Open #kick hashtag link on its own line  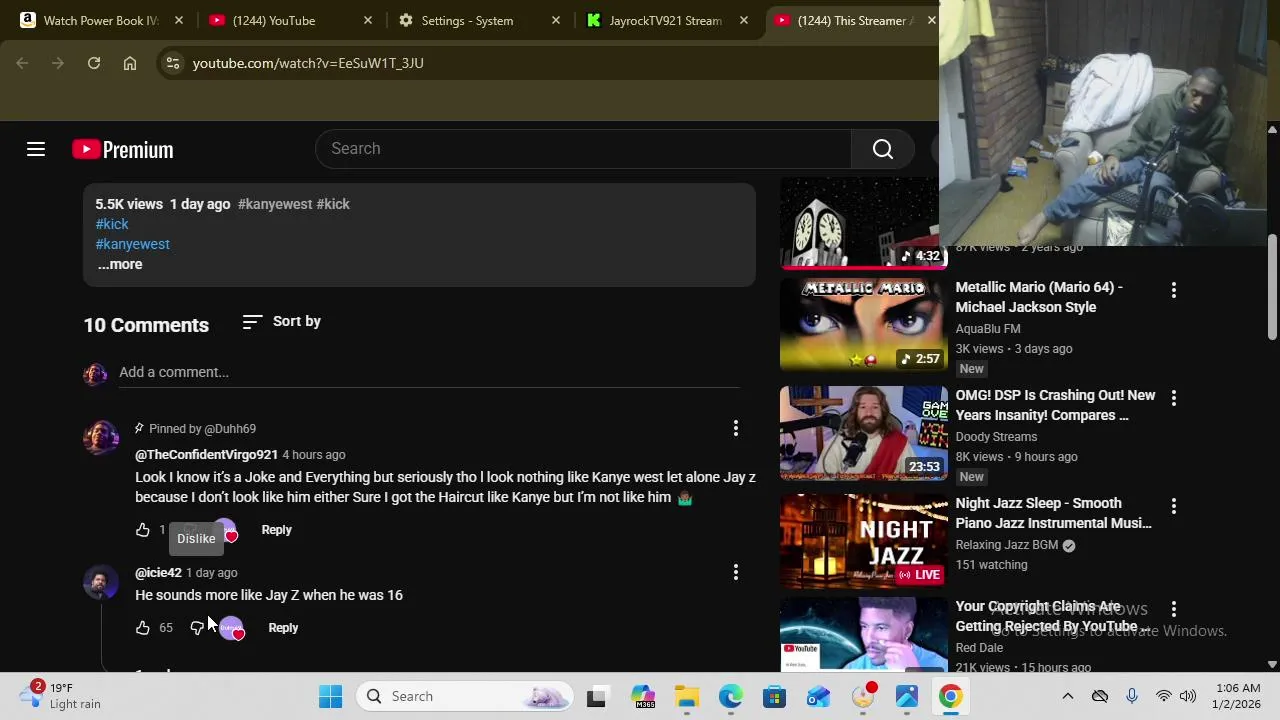pos(112,224)
